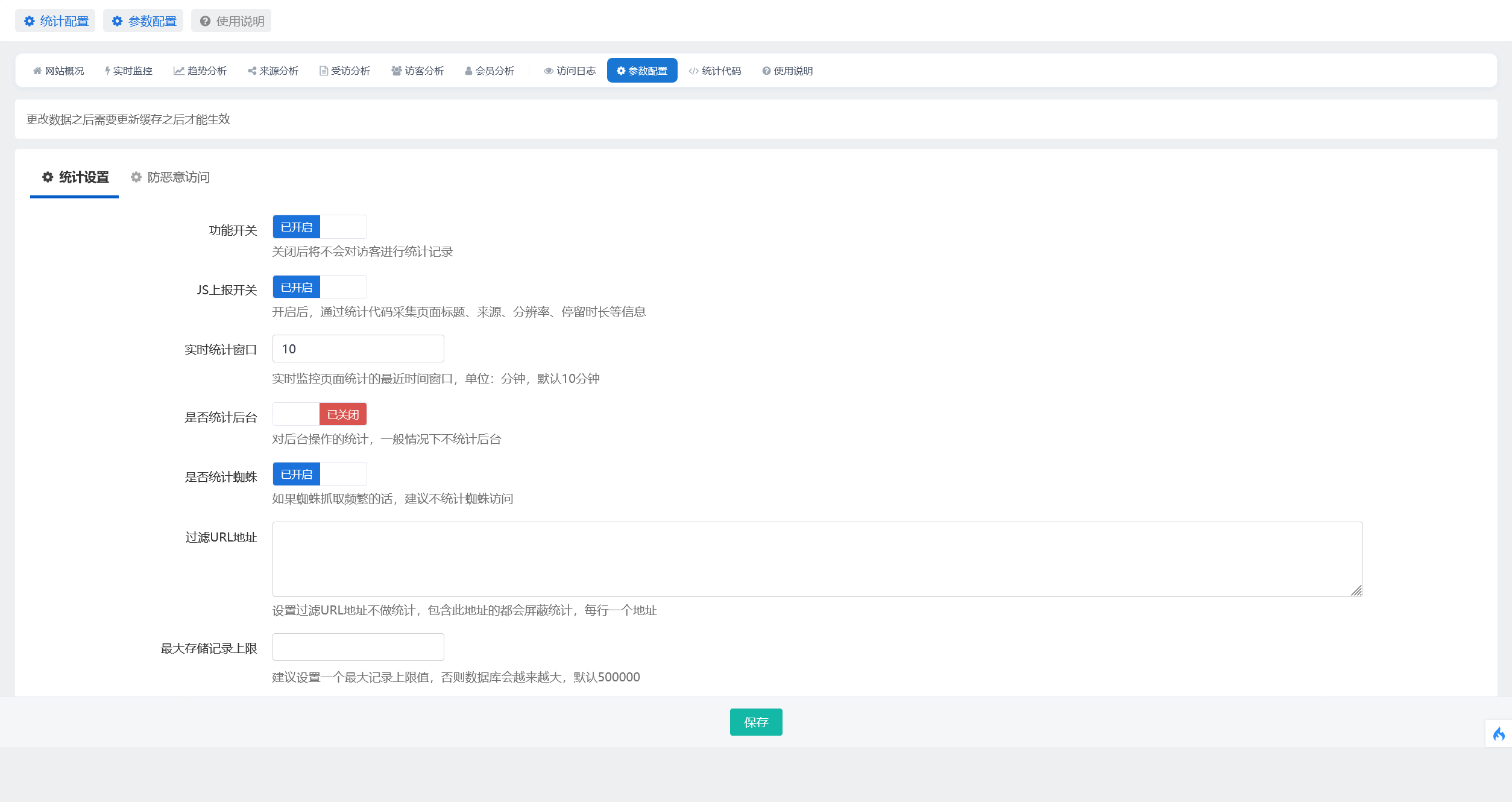The image size is (1512, 802).
Task: Open 趋势分析 trend analysis
Action: [200, 71]
